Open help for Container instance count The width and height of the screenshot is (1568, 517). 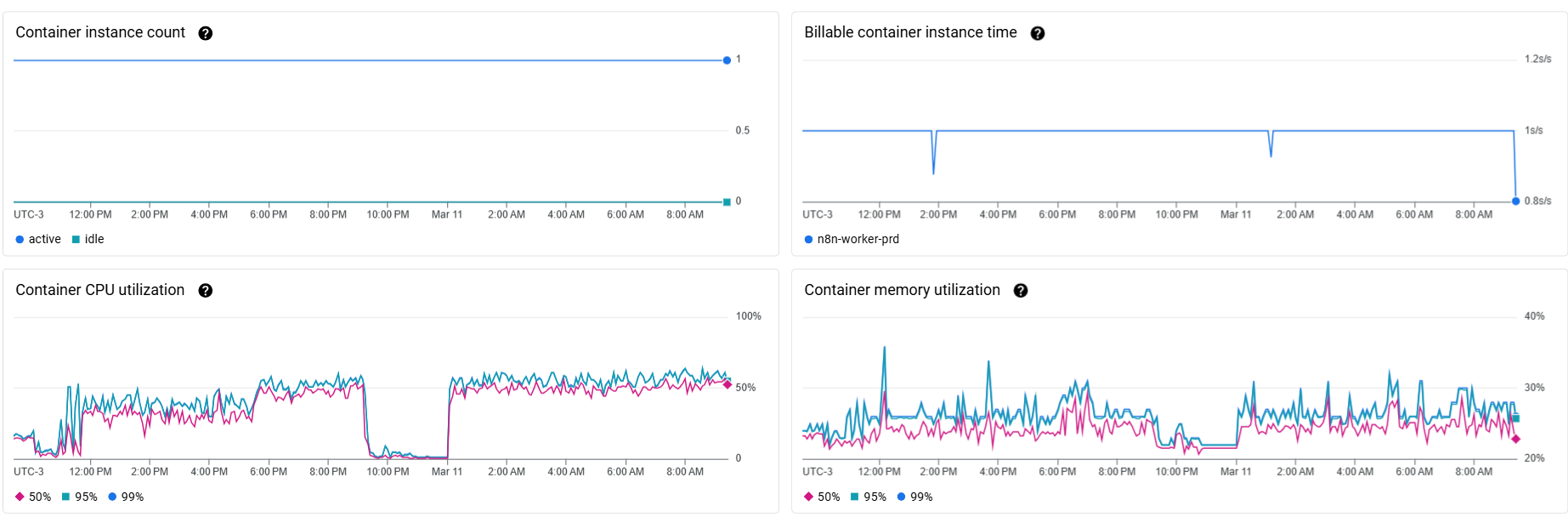pyautogui.click(x=205, y=33)
